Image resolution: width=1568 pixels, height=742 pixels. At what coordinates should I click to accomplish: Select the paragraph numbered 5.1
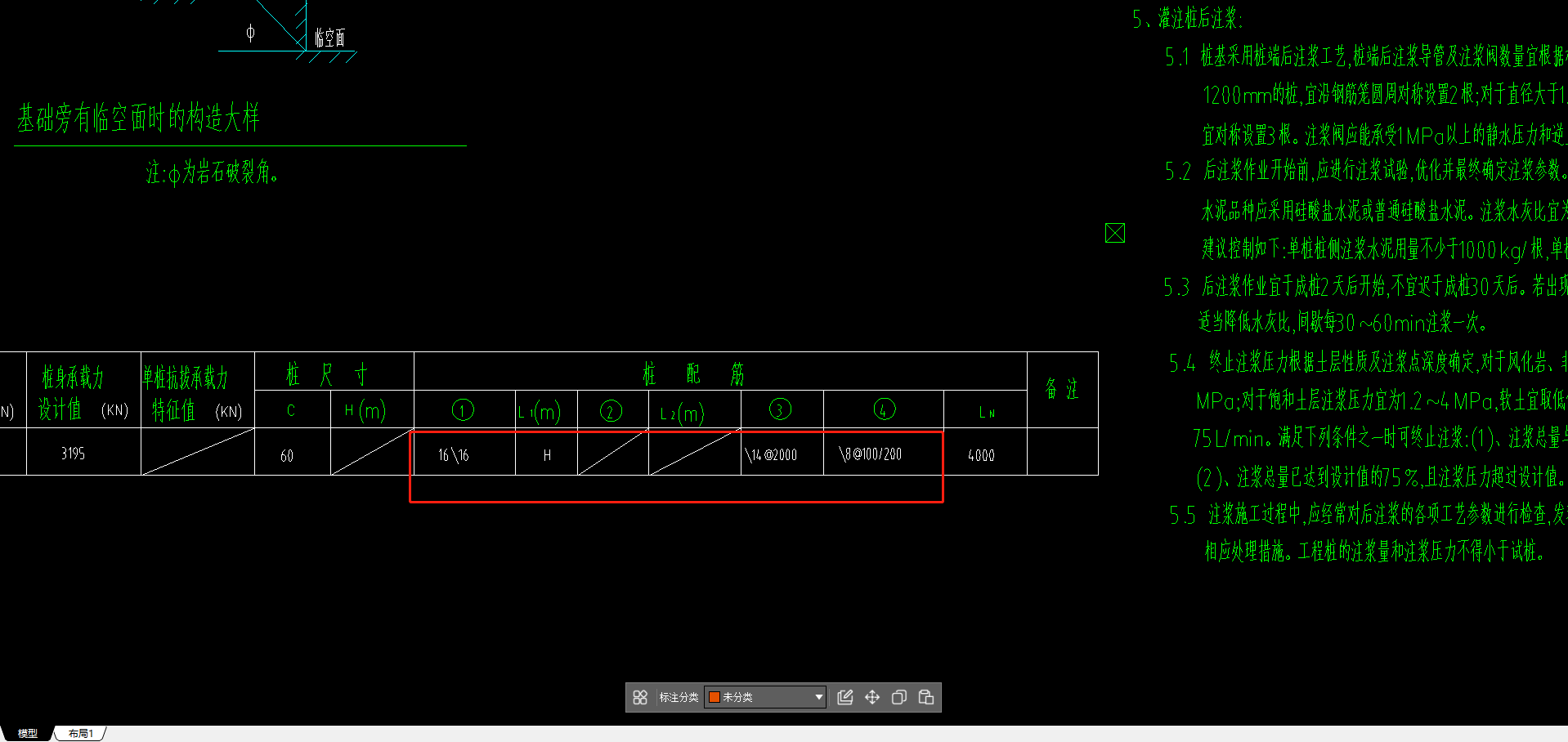pyautogui.click(x=1366, y=95)
